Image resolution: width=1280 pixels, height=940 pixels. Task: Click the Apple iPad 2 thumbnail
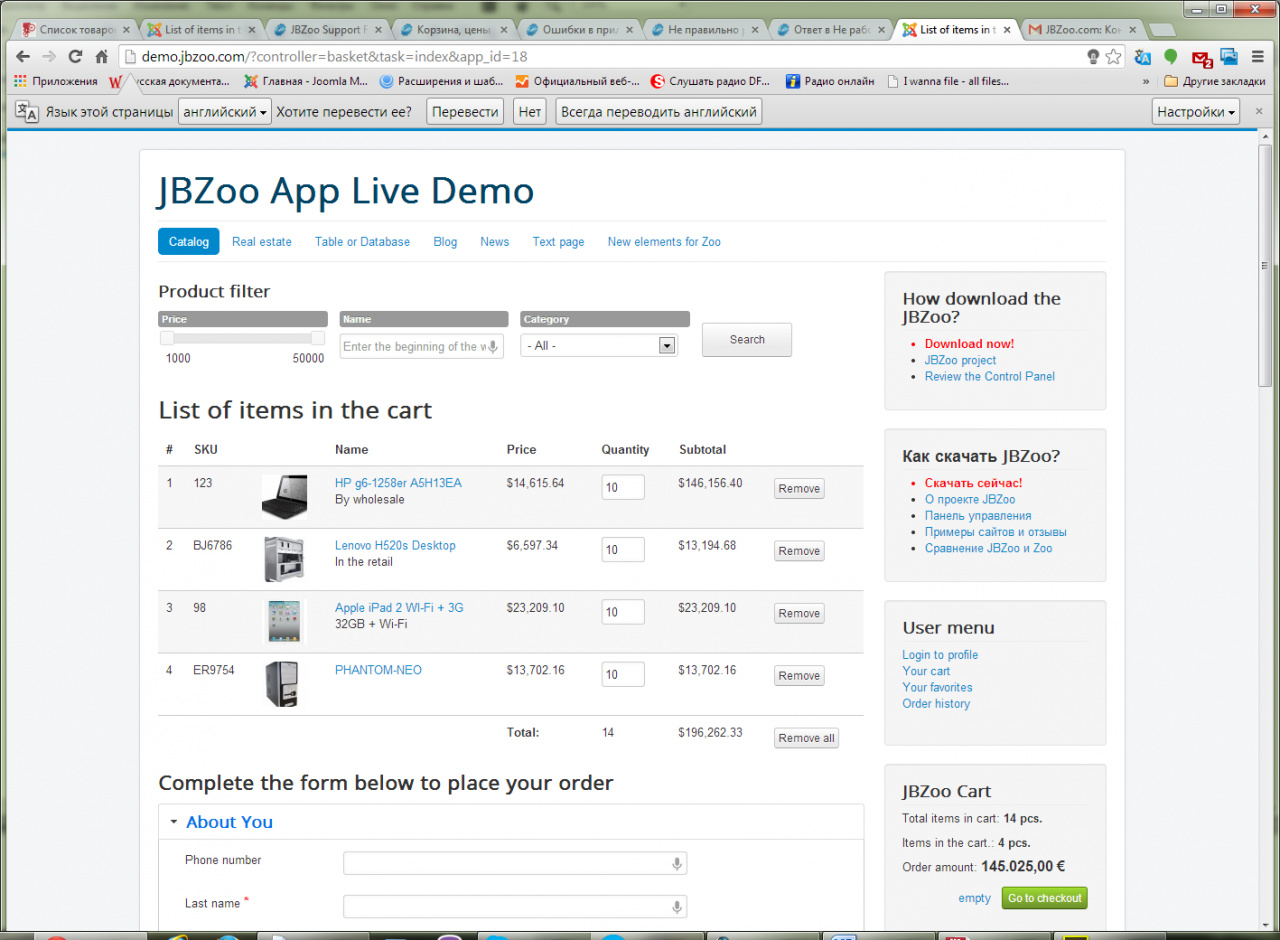284,621
